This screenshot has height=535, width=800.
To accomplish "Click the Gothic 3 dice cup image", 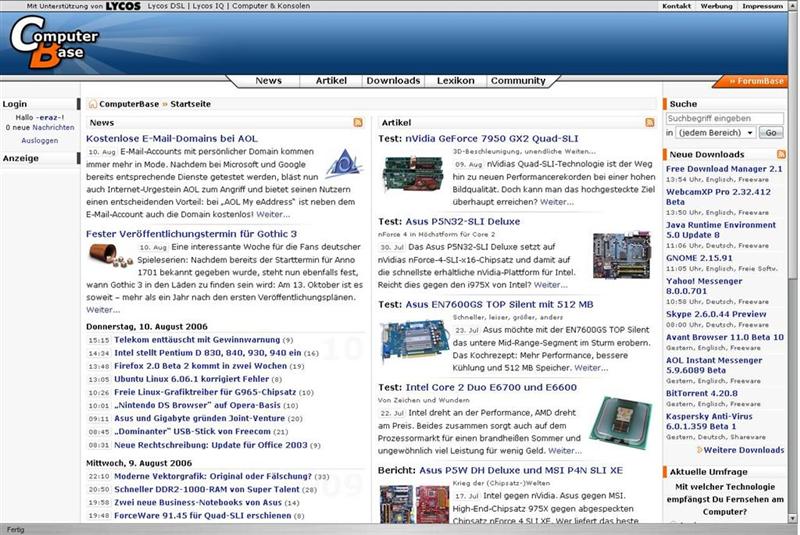I will pyautogui.click(x=110, y=255).
